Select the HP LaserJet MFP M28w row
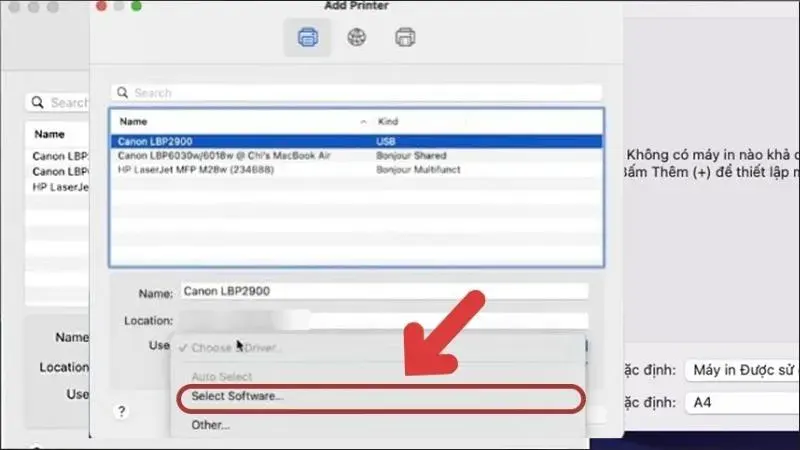The height and width of the screenshot is (450, 800). [355, 170]
